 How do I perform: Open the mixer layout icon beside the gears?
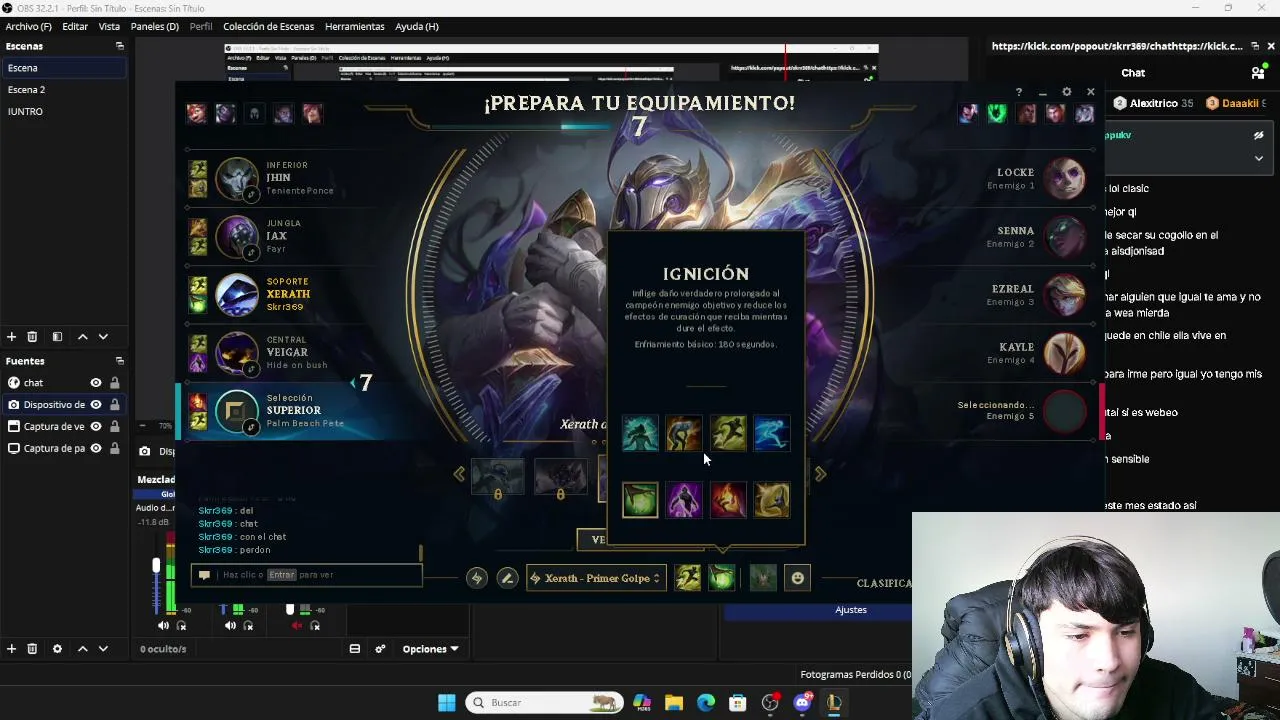click(354, 649)
